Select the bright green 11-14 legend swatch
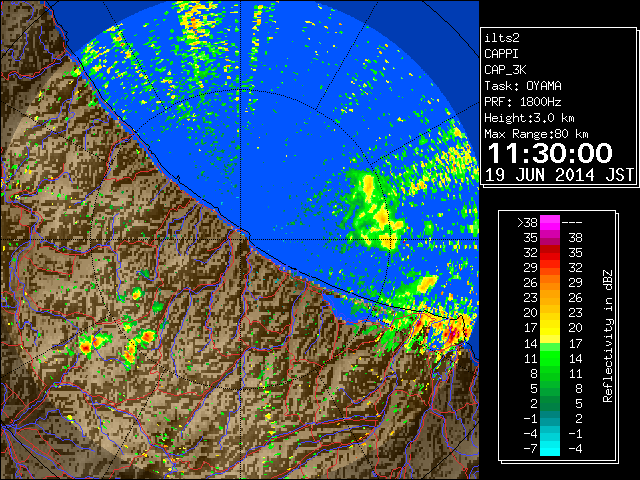 (550, 358)
